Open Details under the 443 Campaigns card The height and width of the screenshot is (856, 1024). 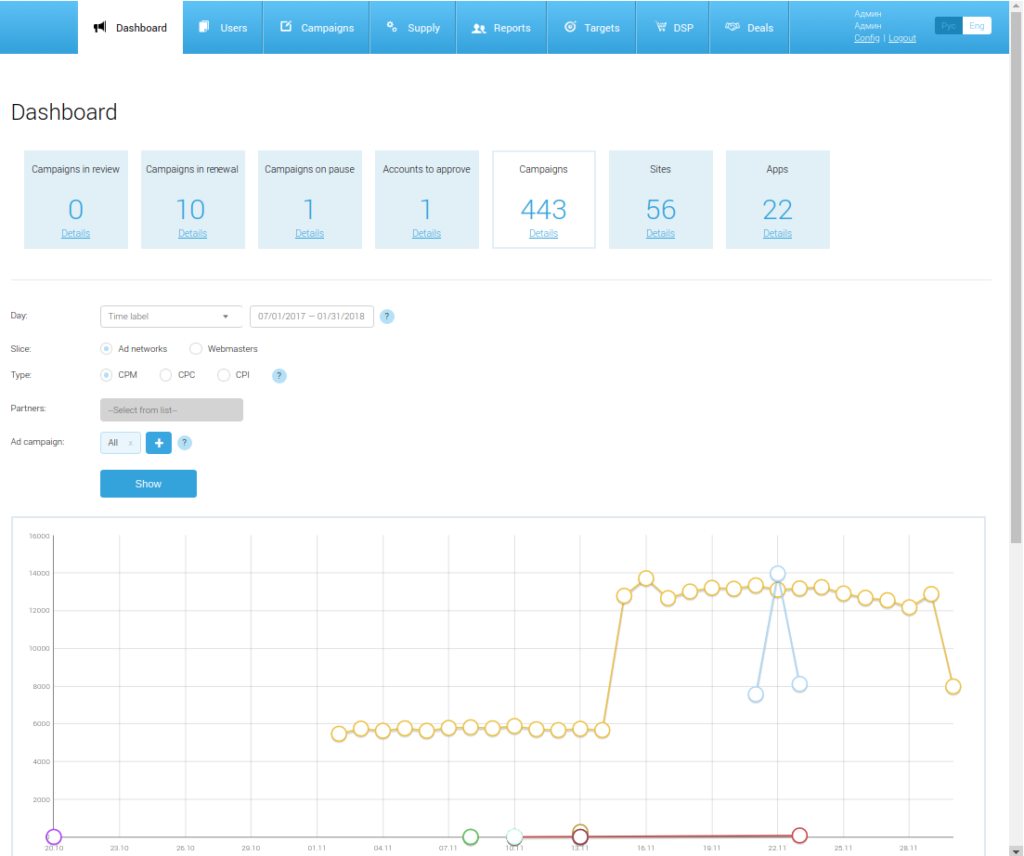click(543, 233)
